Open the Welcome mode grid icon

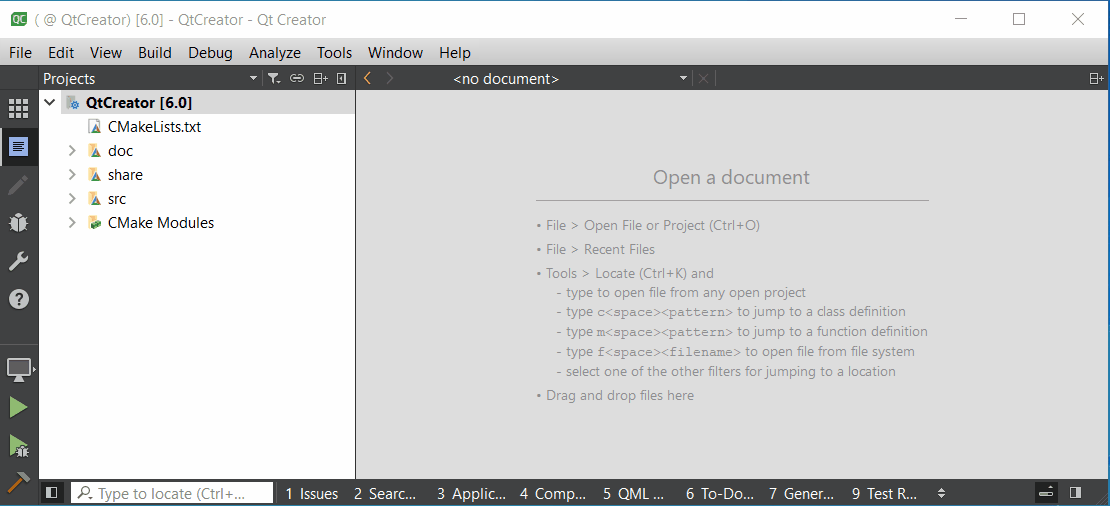click(18, 109)
